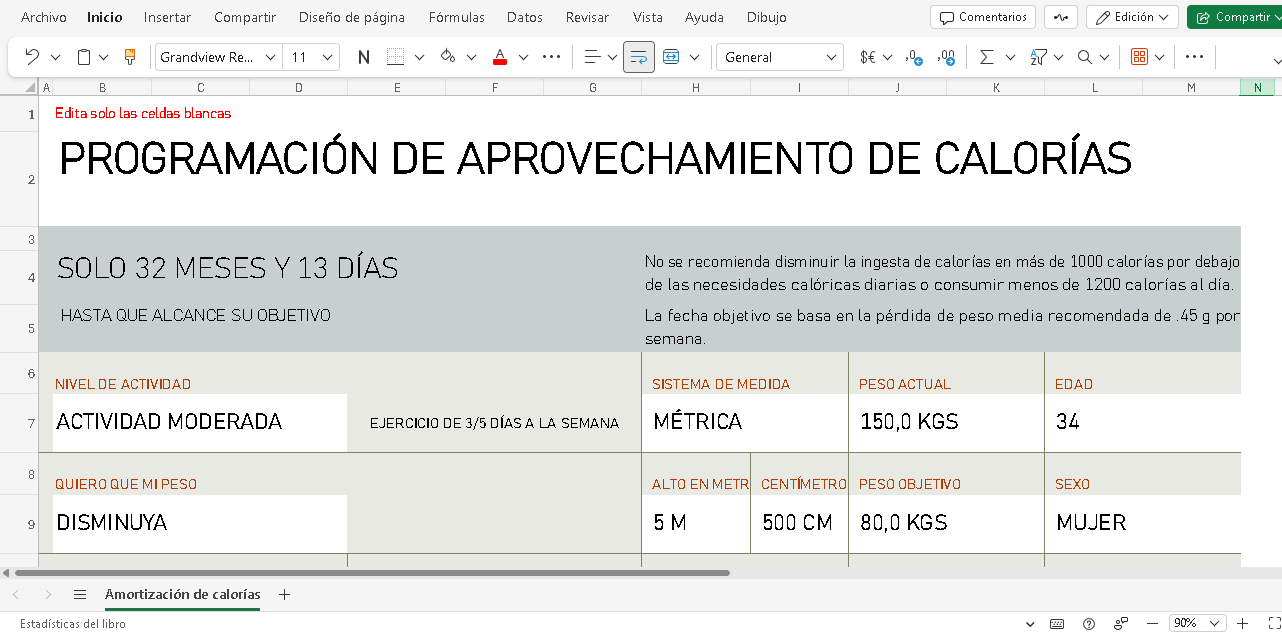
Task: Click the Find magnifier icon
Action: coord(1085,57)
